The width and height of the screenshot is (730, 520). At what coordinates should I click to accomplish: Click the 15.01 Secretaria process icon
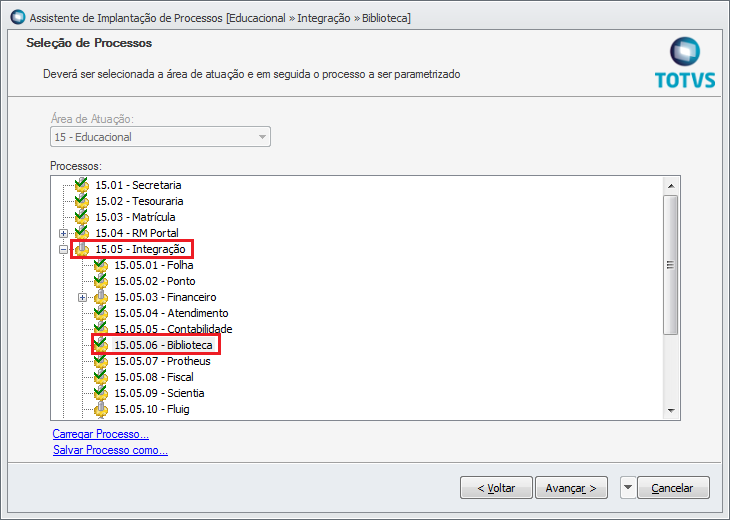[x=82, y=185]
